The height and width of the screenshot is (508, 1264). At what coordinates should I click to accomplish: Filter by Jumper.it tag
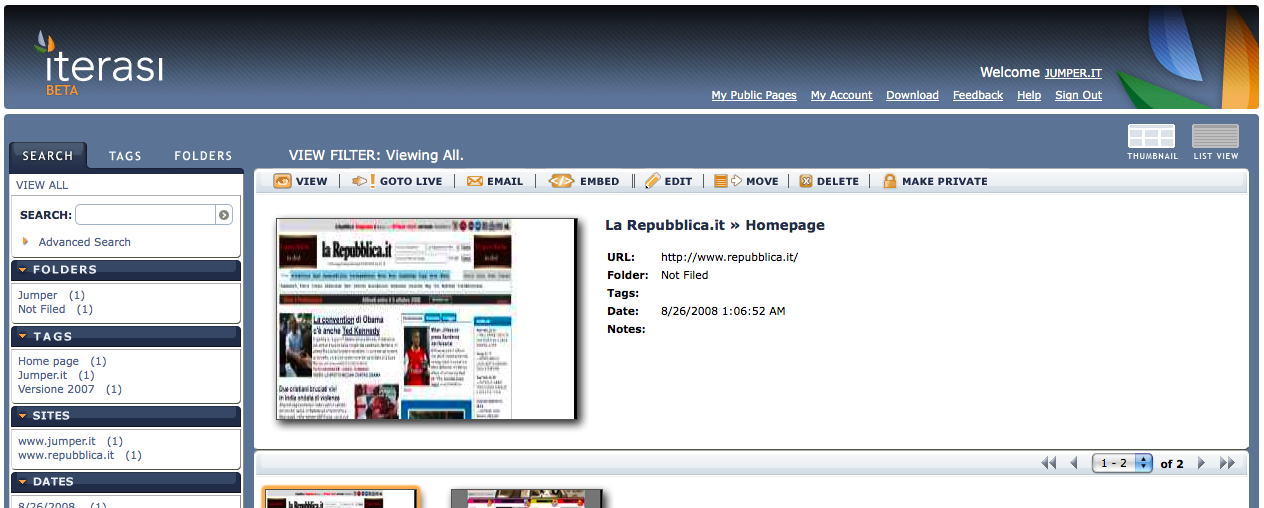point(42,375)
